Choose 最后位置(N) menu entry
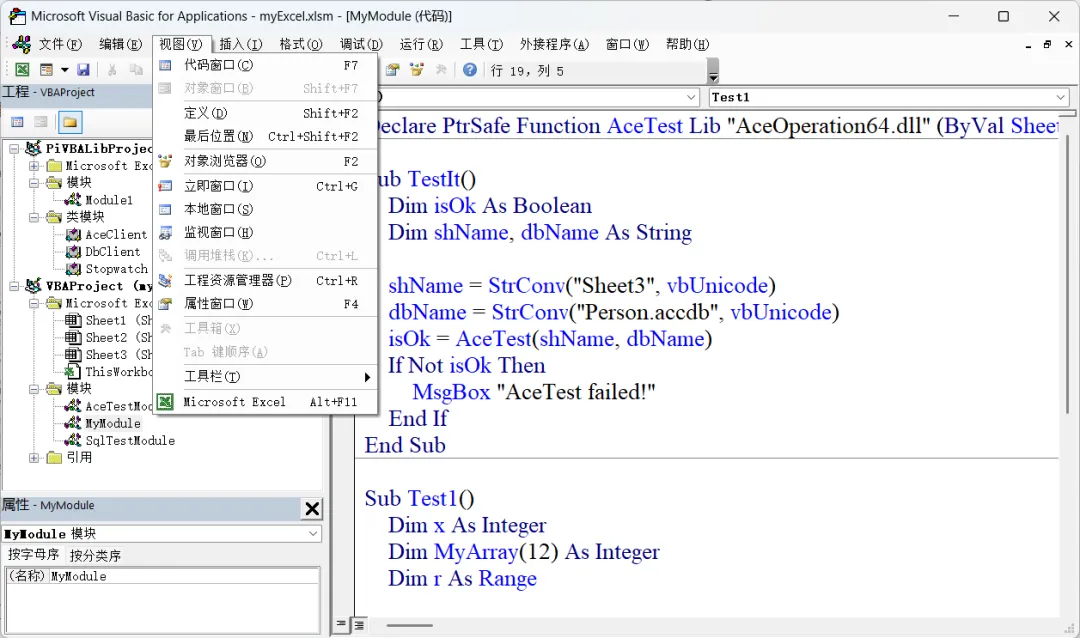The image size is (1080, 638). pyautogui.click(x=266, y=136)
